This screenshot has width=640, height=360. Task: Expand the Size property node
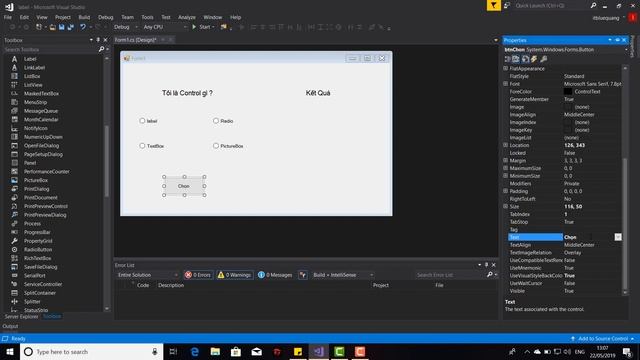(505, 207)
